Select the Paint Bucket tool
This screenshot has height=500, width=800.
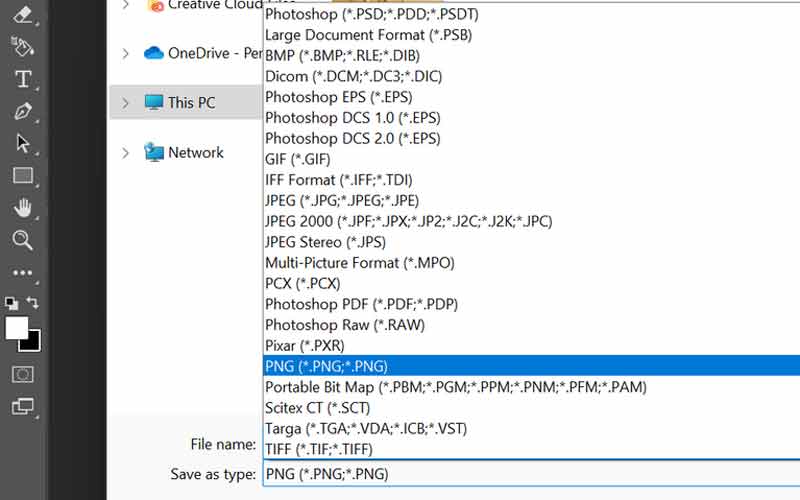coord(22,46)
